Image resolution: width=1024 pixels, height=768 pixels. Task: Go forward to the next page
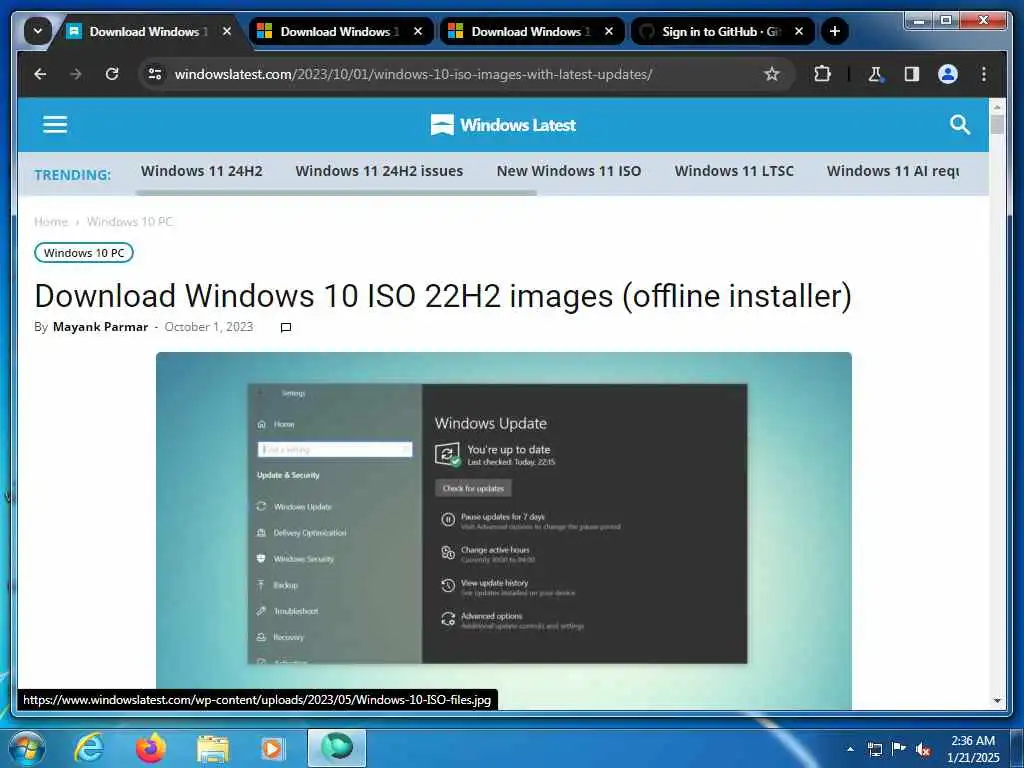76,74
